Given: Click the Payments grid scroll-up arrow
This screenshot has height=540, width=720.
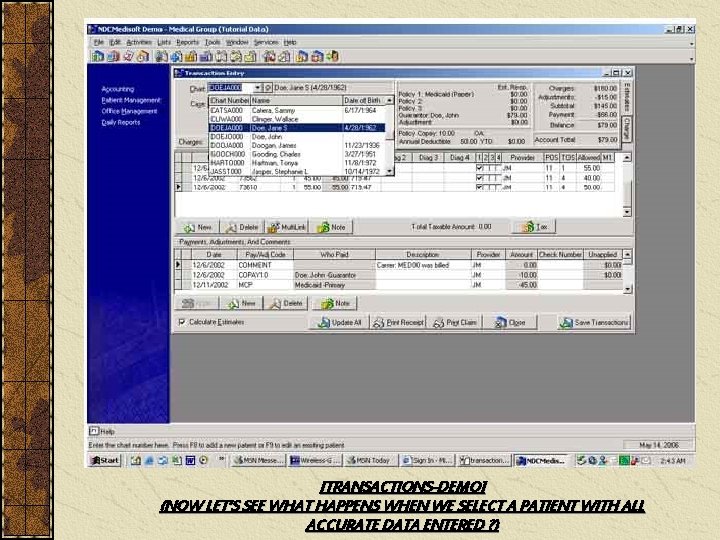Looking at the screenshot, I should (627, 254).
